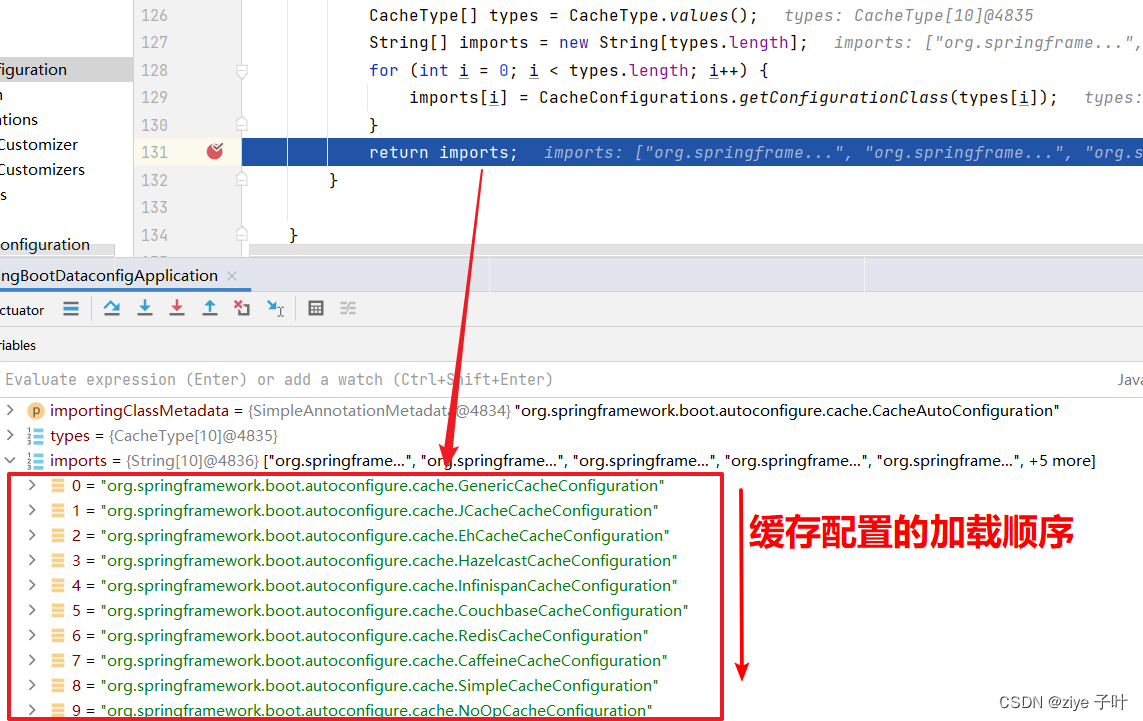Click 'new String[types.length]' on line 127
1143x721 pixels.
[679, 43]
